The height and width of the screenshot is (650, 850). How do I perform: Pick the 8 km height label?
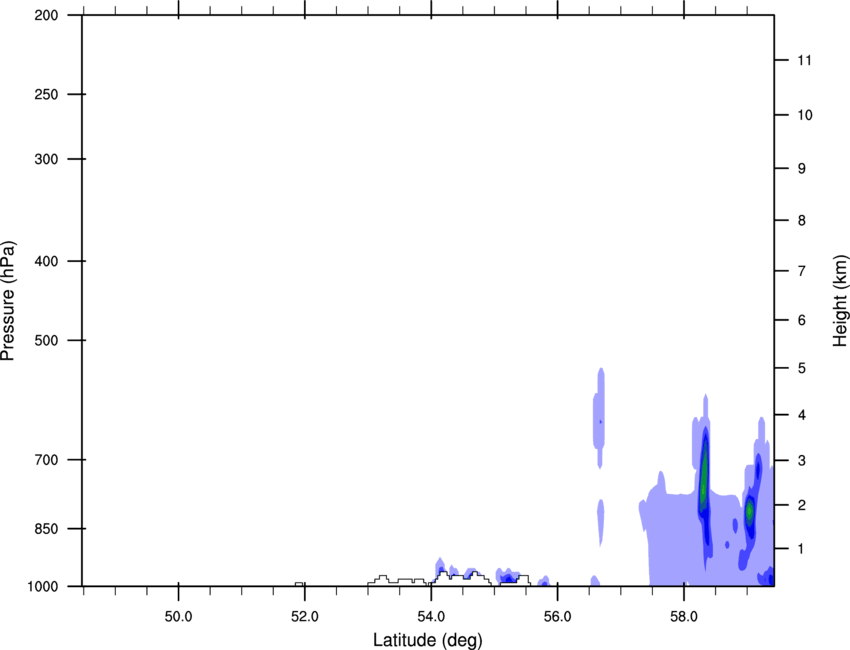pyautogui.click(x=802, y=220)
